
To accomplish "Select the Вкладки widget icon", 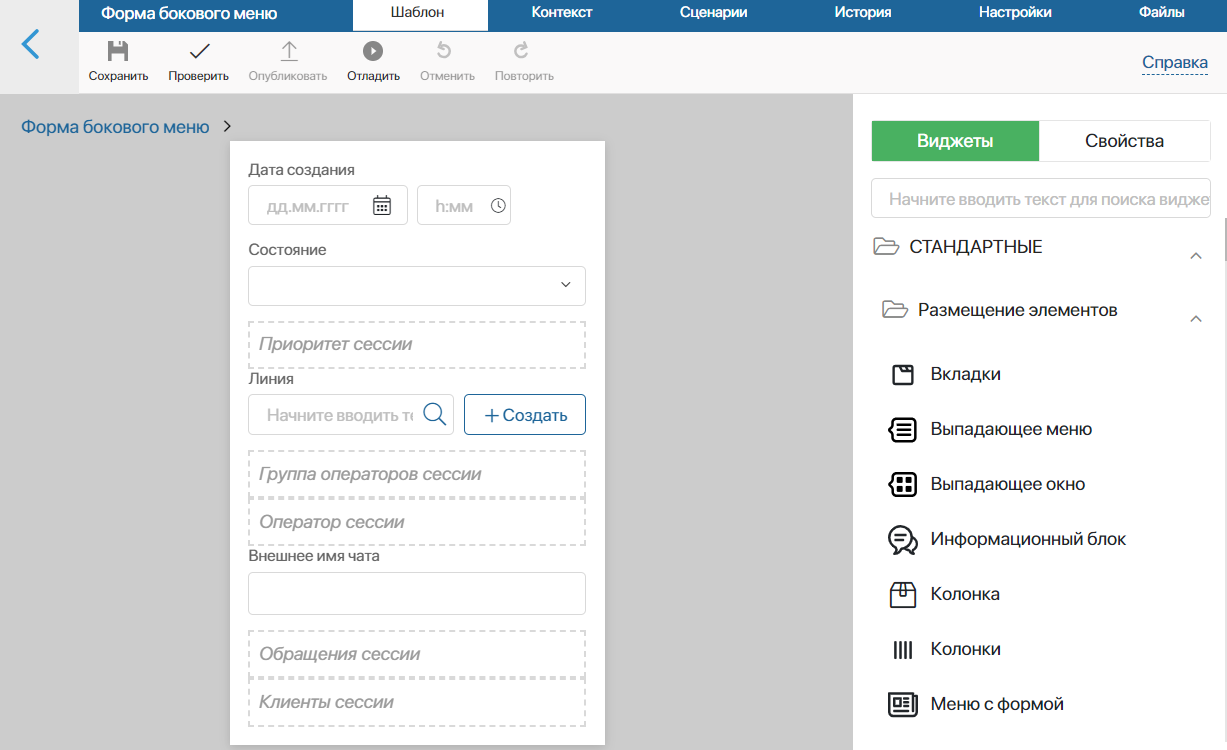I will click(903, 374).
